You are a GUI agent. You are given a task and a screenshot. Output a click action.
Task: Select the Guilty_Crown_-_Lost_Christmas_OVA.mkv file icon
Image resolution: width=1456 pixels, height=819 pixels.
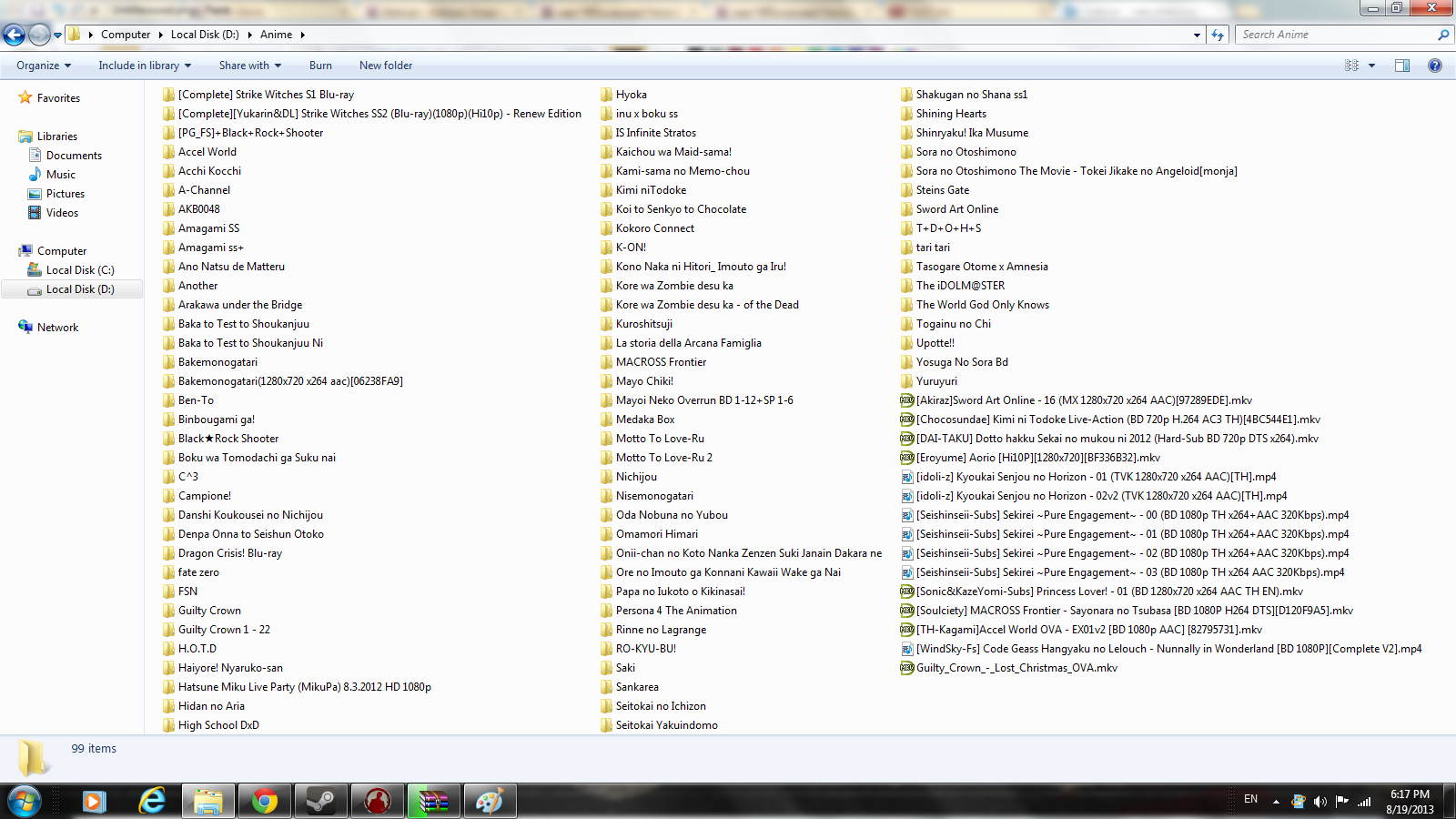coord(906,668)
